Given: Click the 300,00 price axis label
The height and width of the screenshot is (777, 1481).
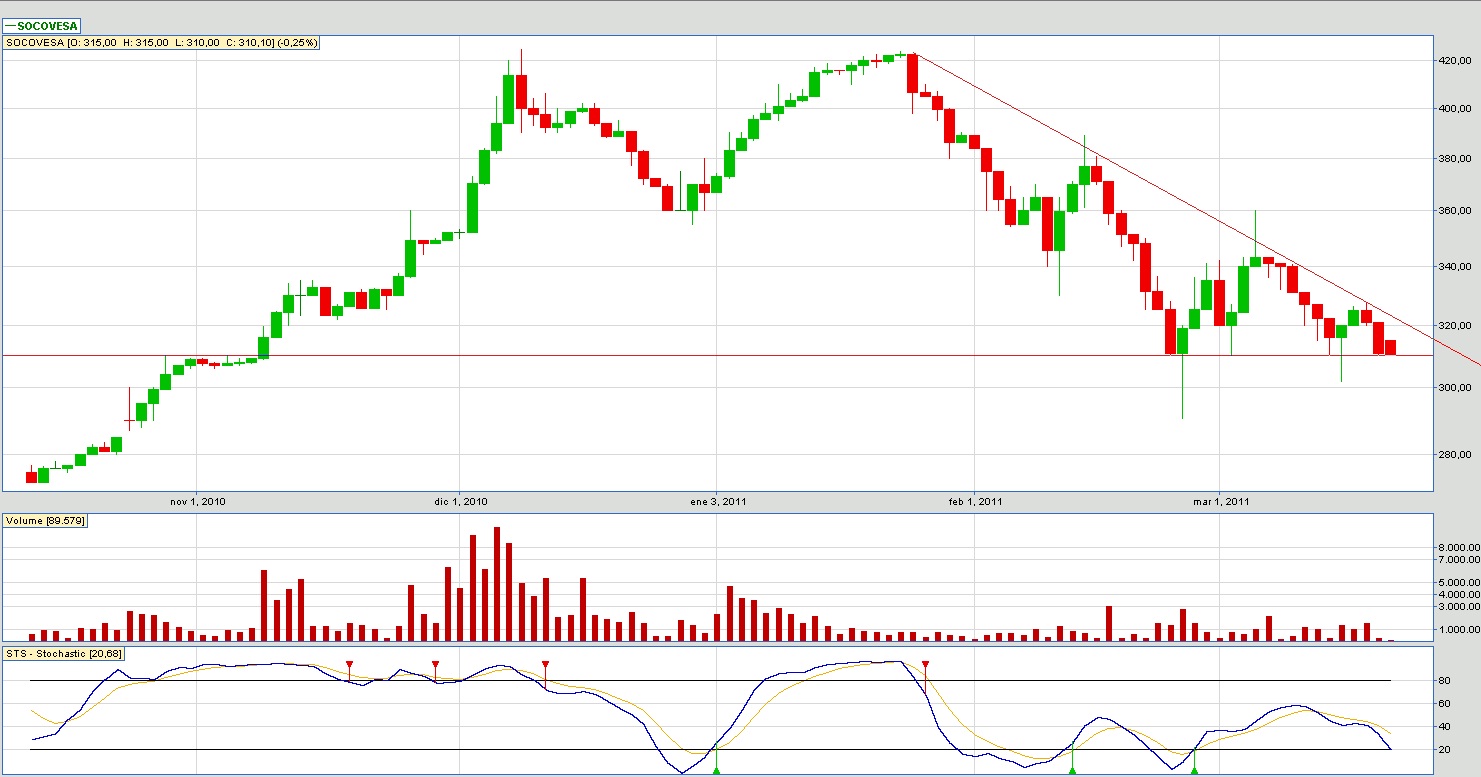Looking at the screenshot, I should 1455,388.
